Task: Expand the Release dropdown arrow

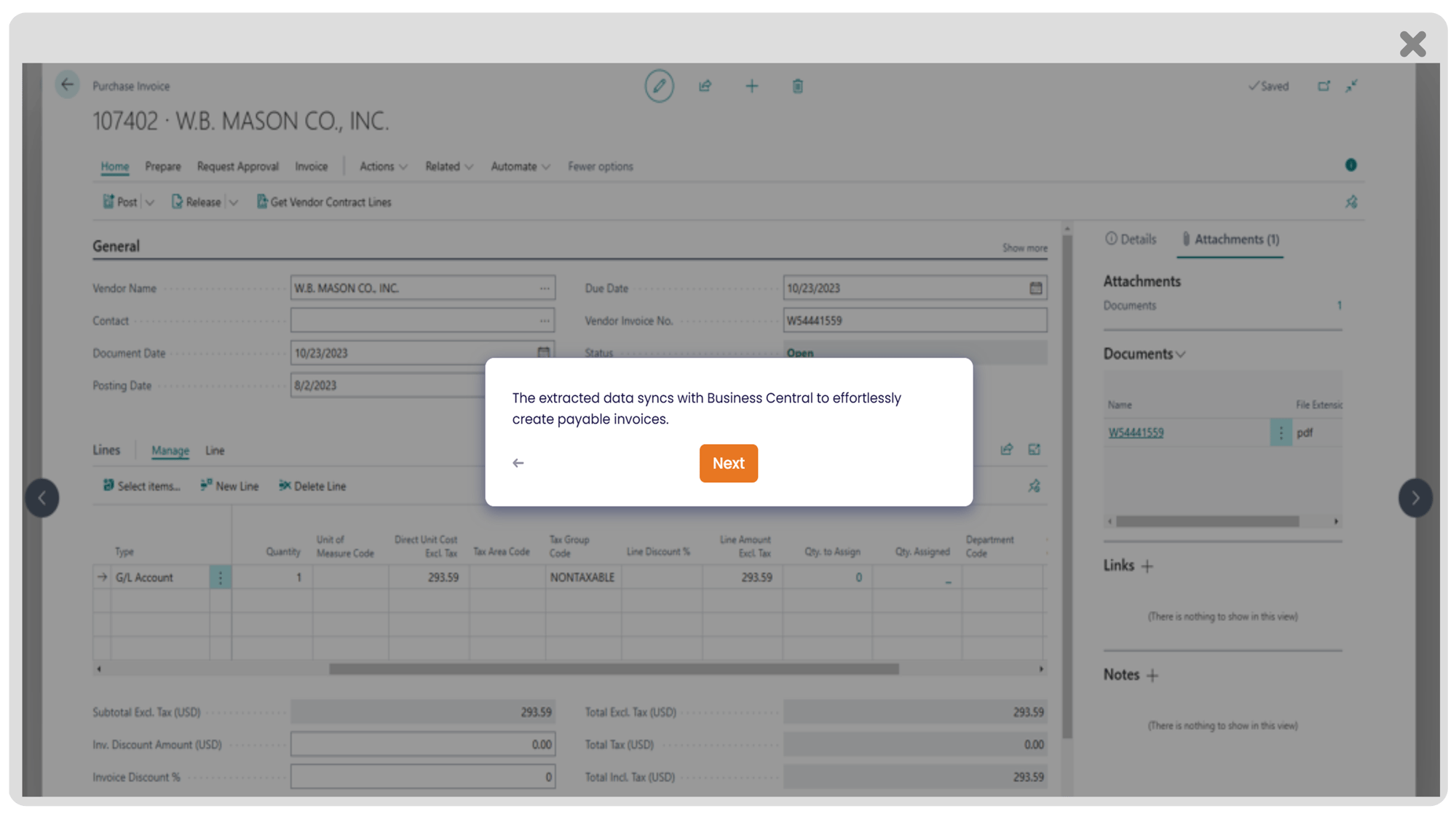Action: 233,203
